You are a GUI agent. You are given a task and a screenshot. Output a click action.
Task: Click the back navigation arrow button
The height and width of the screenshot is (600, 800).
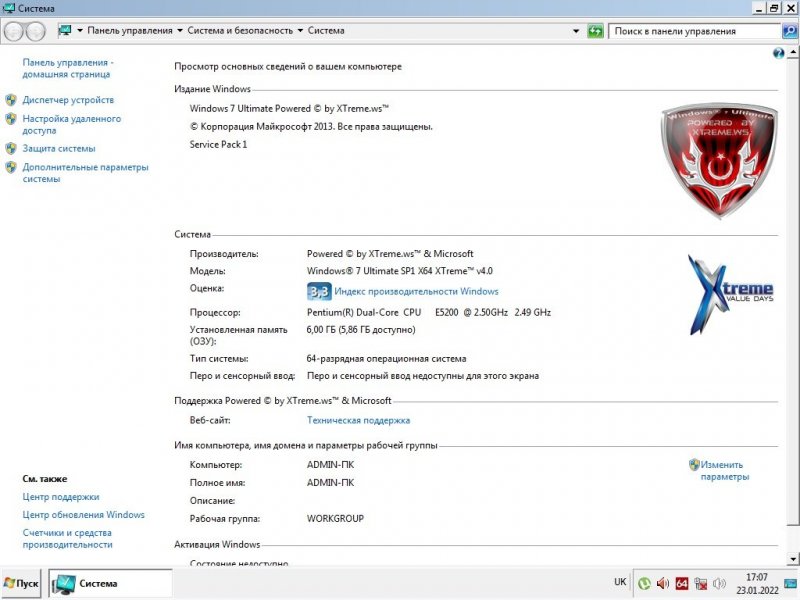(15, 31)
